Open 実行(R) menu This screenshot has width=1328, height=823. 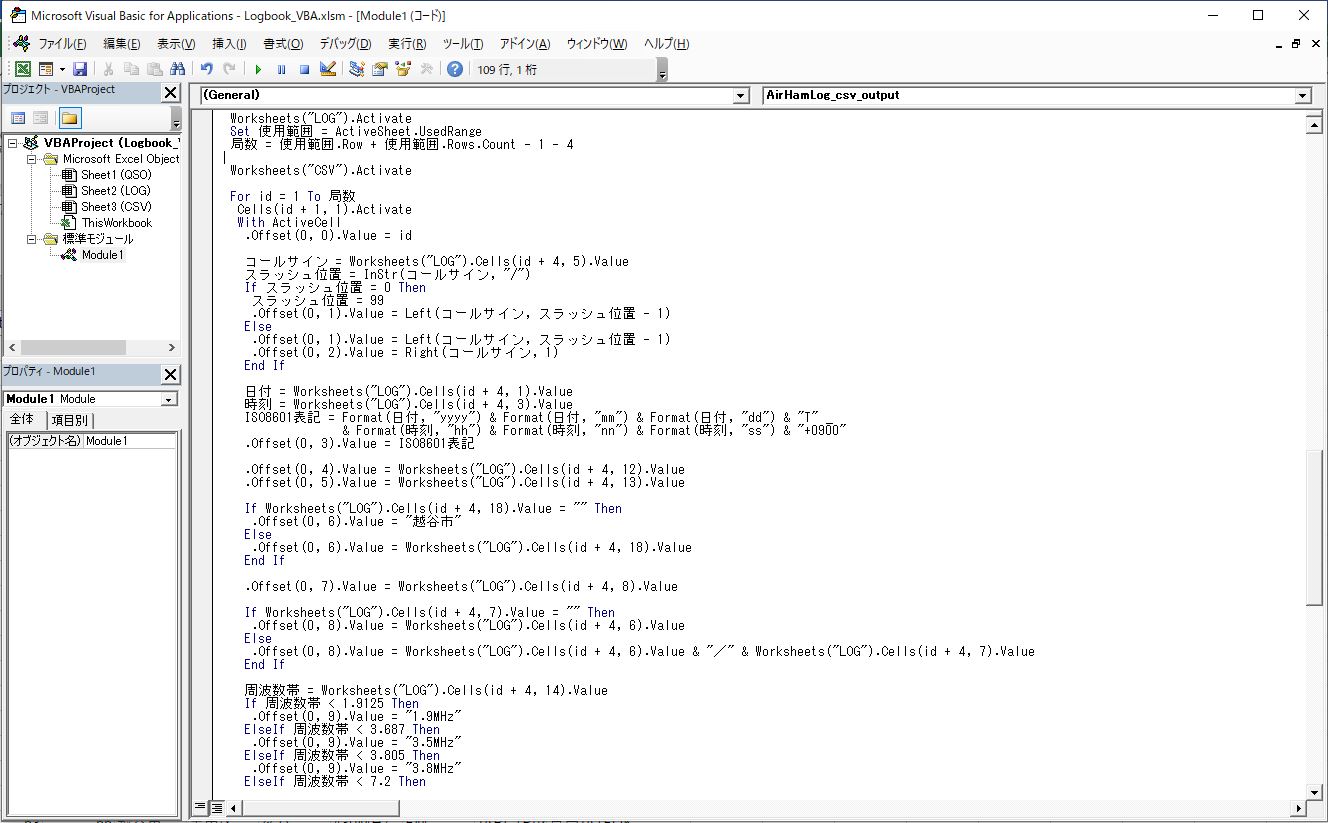click(x=407, y=44)
